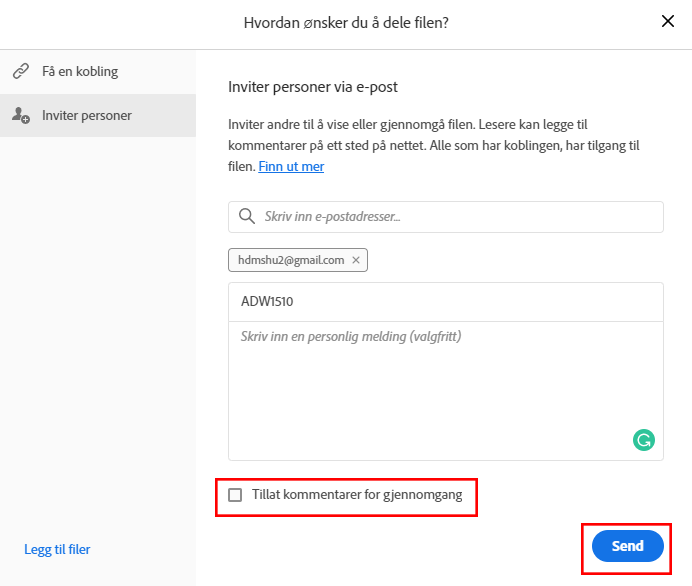692x586 pixels.
Task: Click the magnifier icon in email search
Action: click(x=247, y=216)
